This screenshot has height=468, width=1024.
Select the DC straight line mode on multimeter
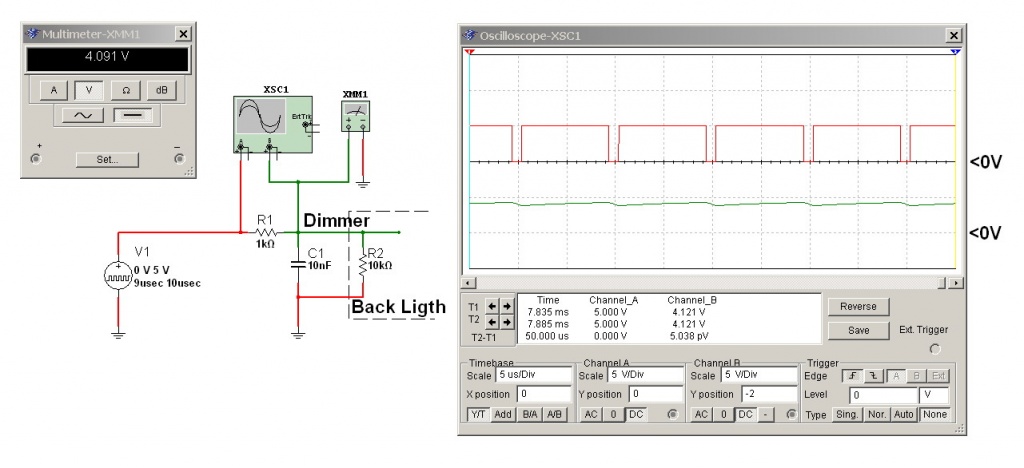point(132,115)
